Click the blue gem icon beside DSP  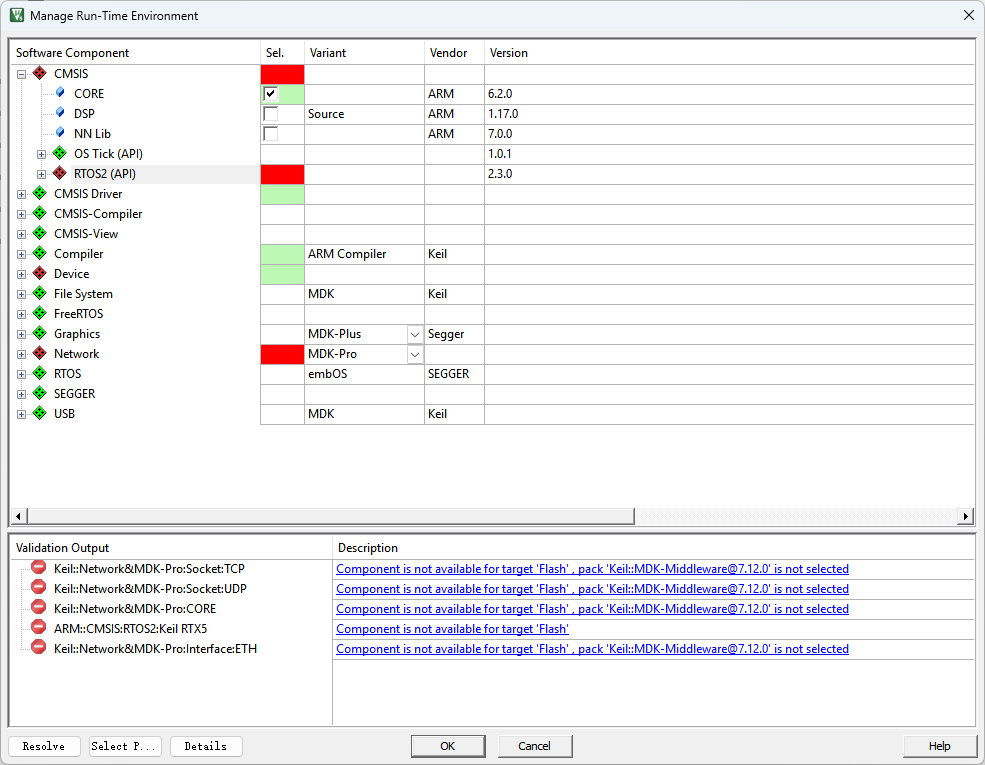pos(60,113)
